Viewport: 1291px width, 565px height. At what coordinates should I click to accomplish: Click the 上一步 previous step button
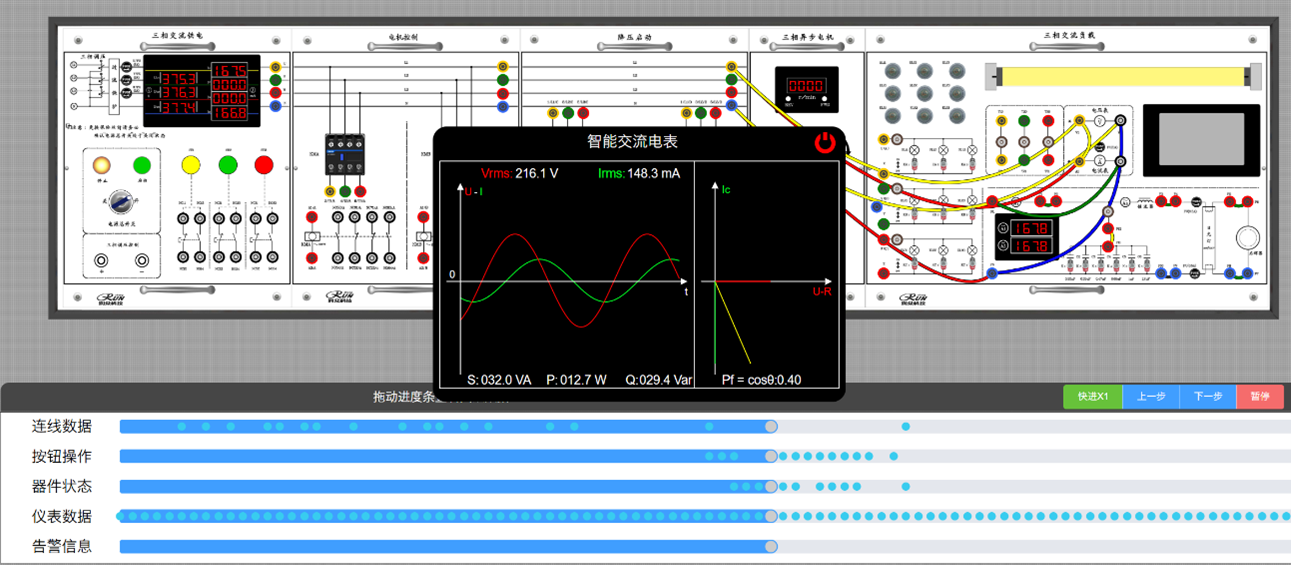coord(1151,397)
